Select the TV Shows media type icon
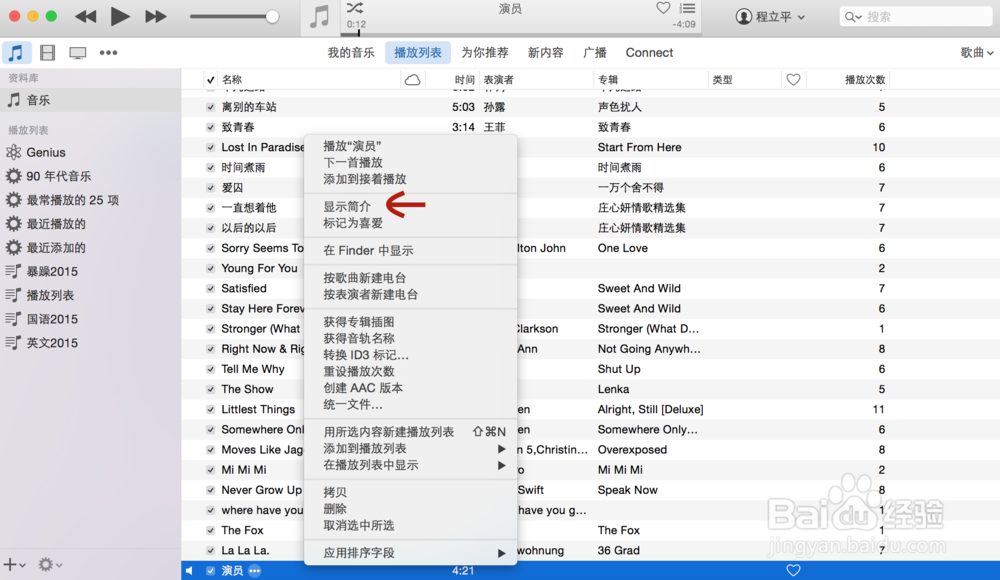This screenshot has width=1000, height=580. (x=77, y=52)
